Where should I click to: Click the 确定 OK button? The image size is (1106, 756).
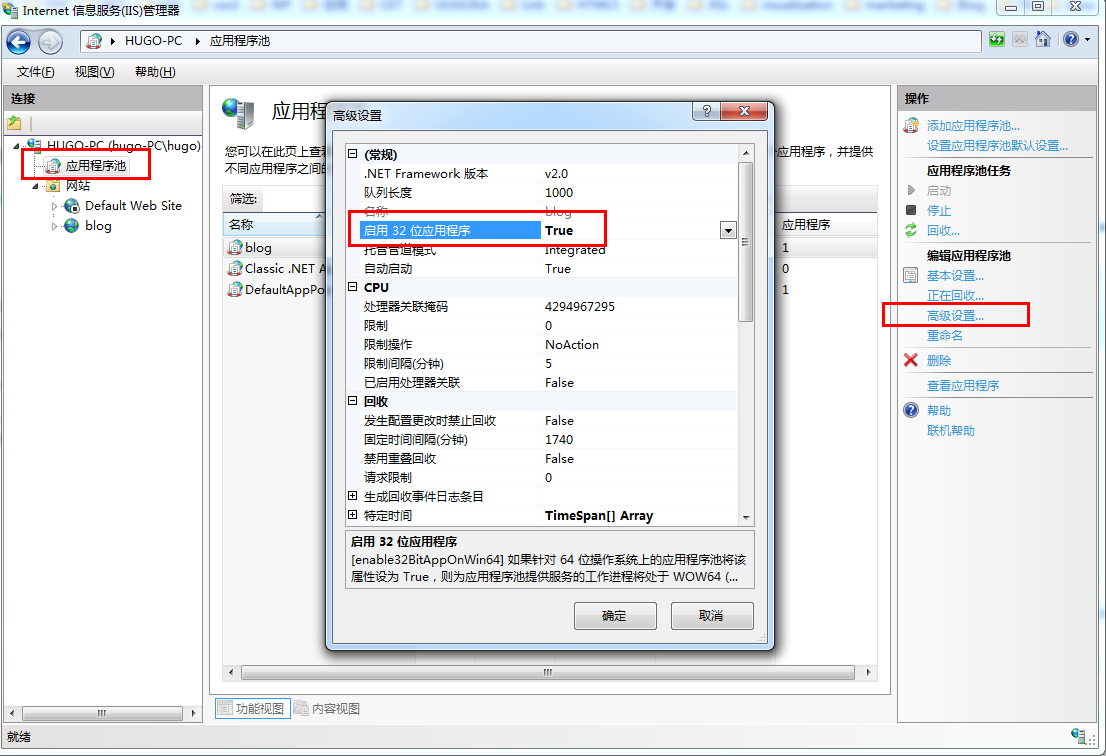click(614, 616)
